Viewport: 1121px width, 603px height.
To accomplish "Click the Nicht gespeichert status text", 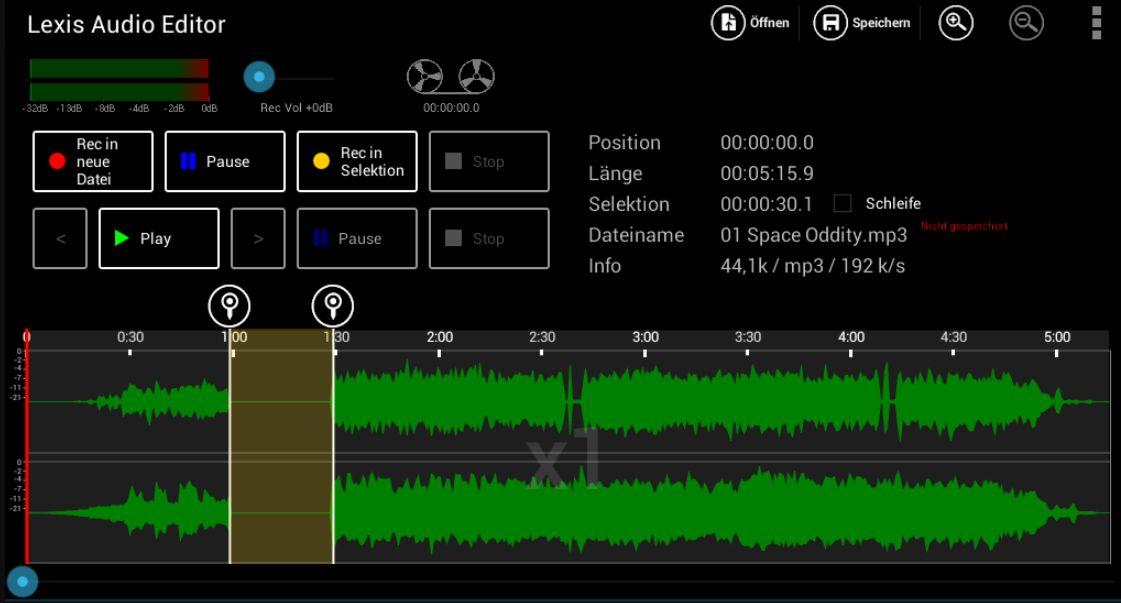I will coord(964,226).
